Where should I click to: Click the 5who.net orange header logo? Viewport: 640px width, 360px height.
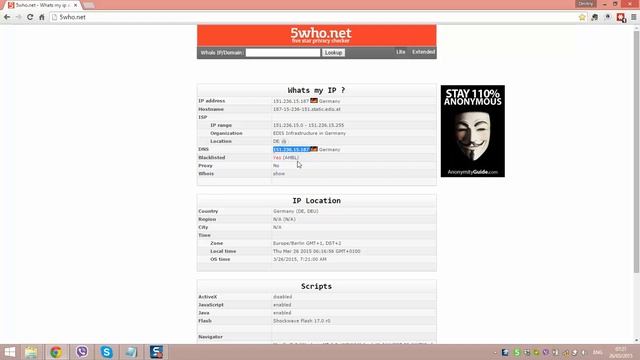point(320,35)
